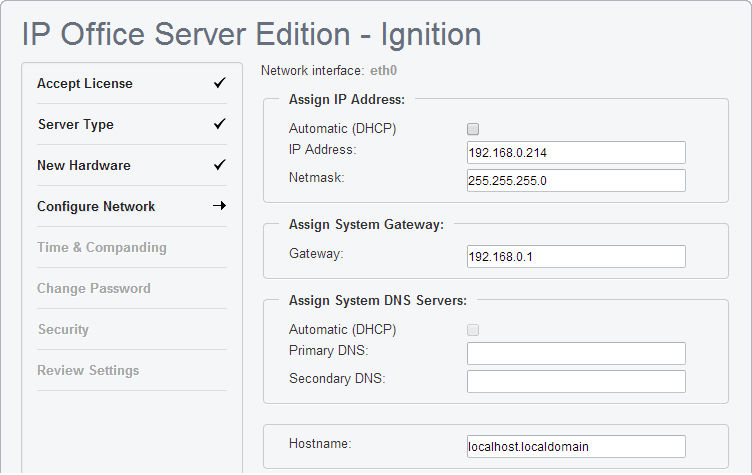Click the checkmark icon beside New Hardware
Viewport: 752px width, 475px height.
tap(220, 165)
